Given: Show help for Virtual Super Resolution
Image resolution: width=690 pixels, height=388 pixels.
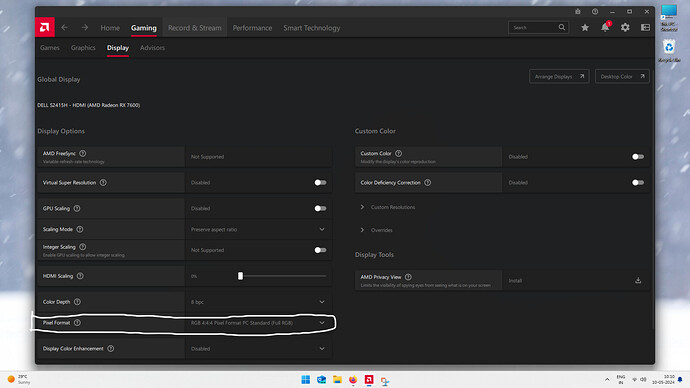Looking at the screenshot, I should (x=103, y=183).
